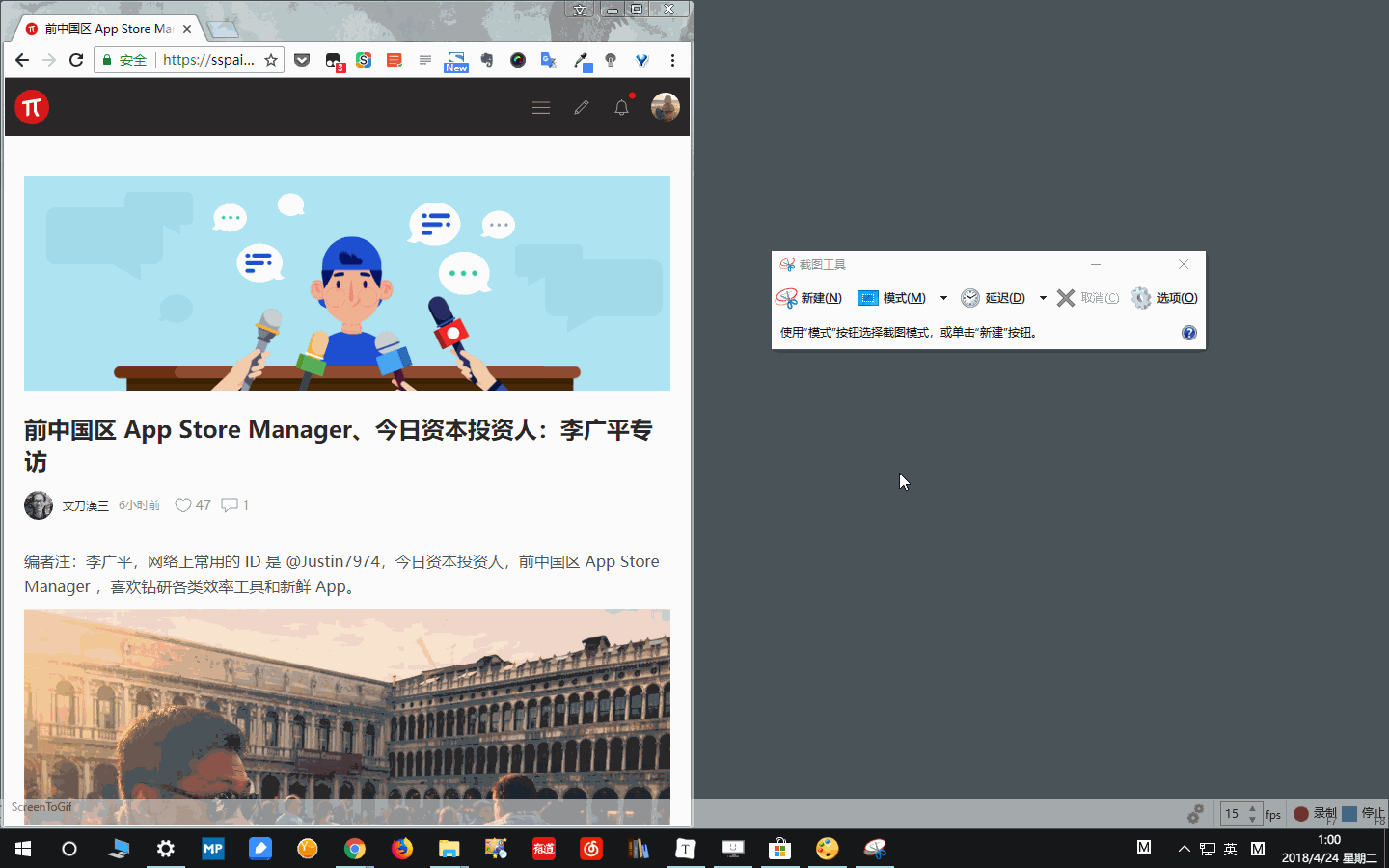Image resolution: width=1389 pixels, height=868 pixels.
Task: Open Microsoft Store from the taskbar
Action: pos(780,849)
